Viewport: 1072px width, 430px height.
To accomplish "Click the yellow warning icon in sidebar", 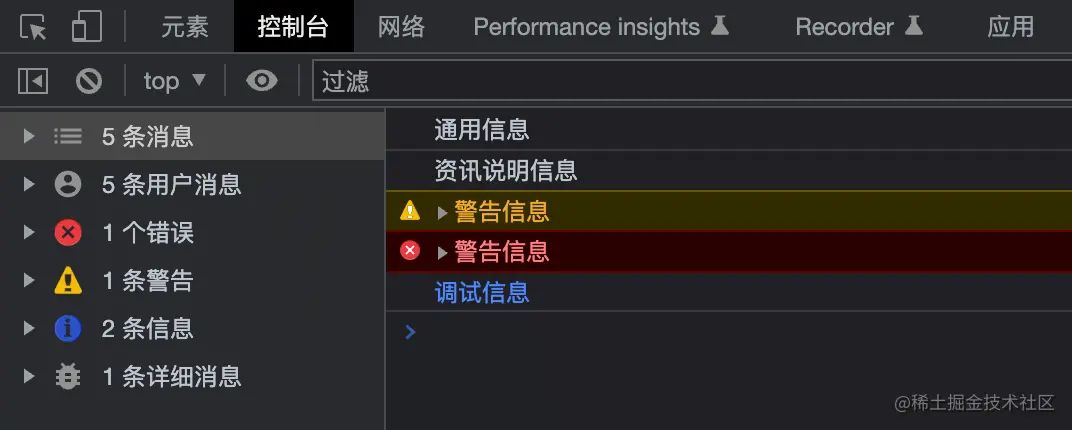I will pyautogui.click(x=68, y=281).
